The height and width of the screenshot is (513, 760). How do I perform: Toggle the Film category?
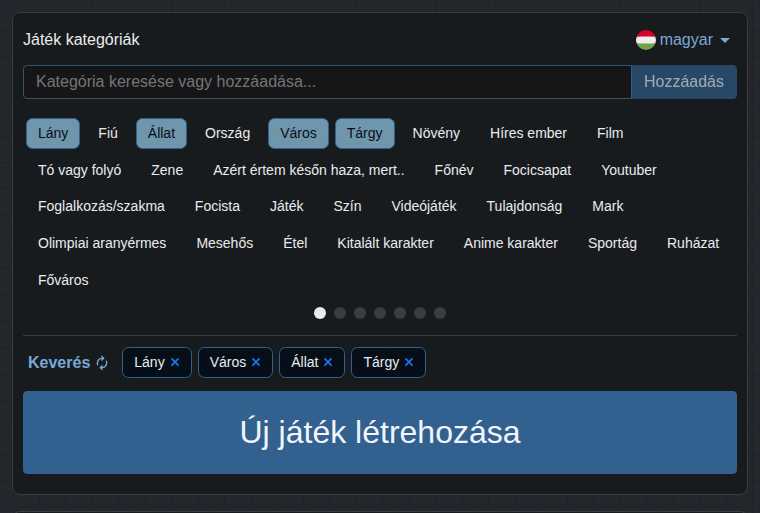point(610,133)
